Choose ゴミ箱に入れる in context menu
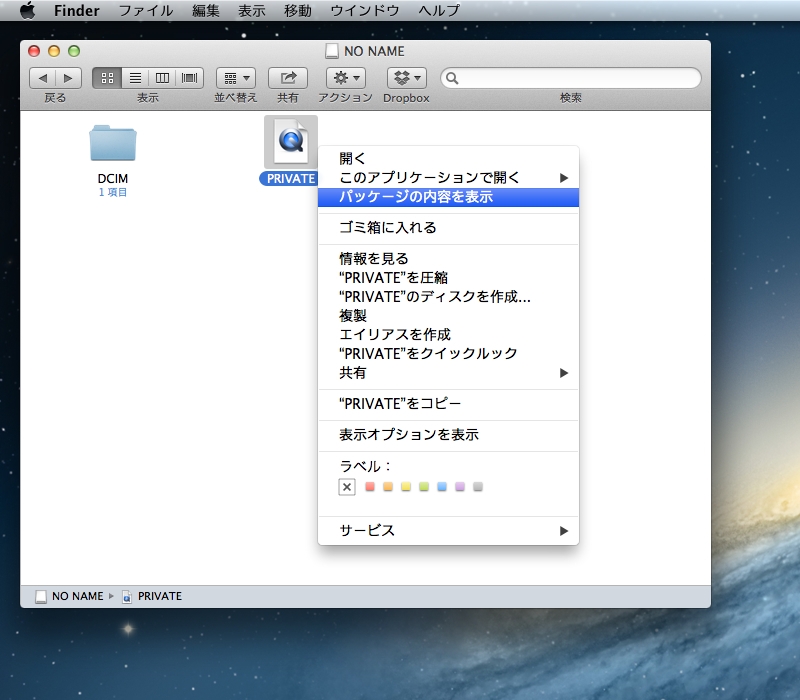Image resolution: width=800 pixels, height=700 pixels. (x=448, y=228)
